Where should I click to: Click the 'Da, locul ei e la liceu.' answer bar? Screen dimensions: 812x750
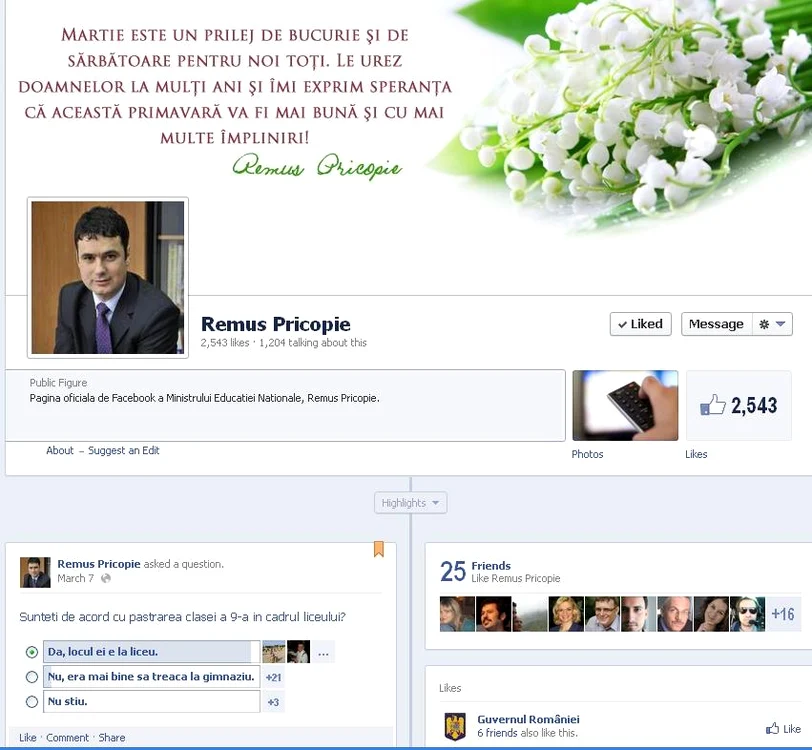151,652
